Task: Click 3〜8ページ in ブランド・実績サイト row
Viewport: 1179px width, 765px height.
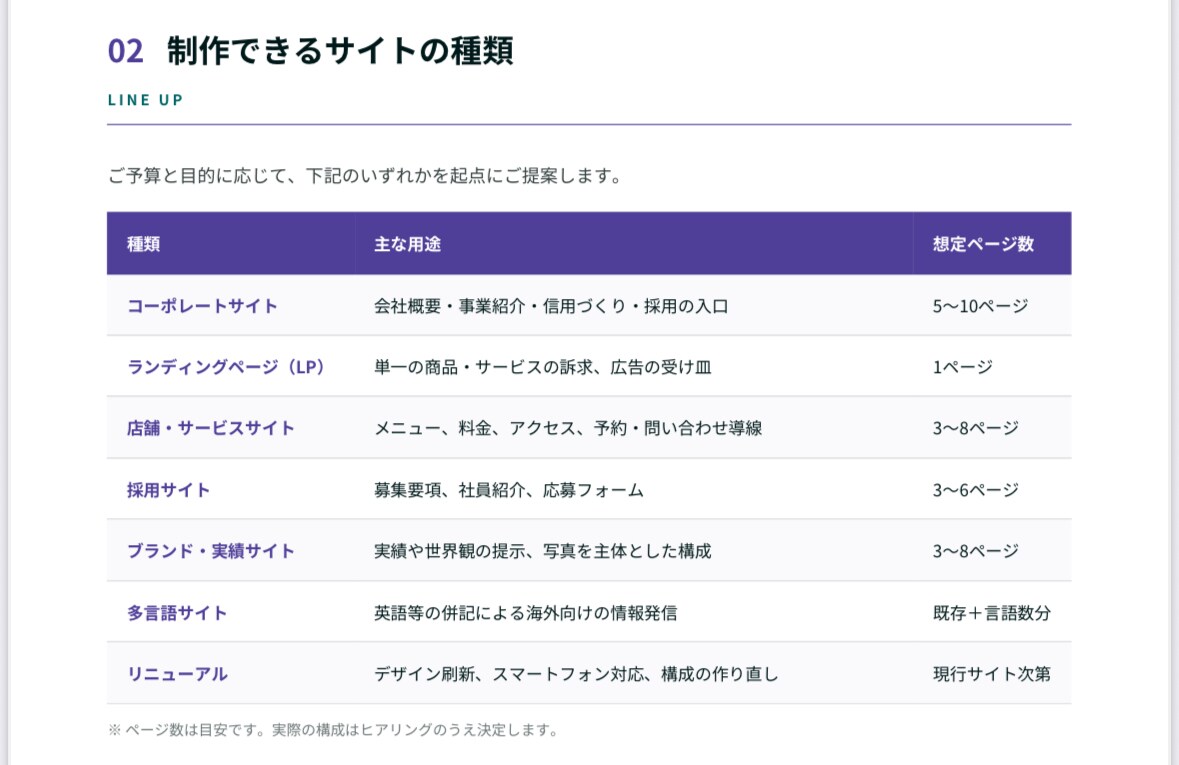Action: [x=976, y=551]
